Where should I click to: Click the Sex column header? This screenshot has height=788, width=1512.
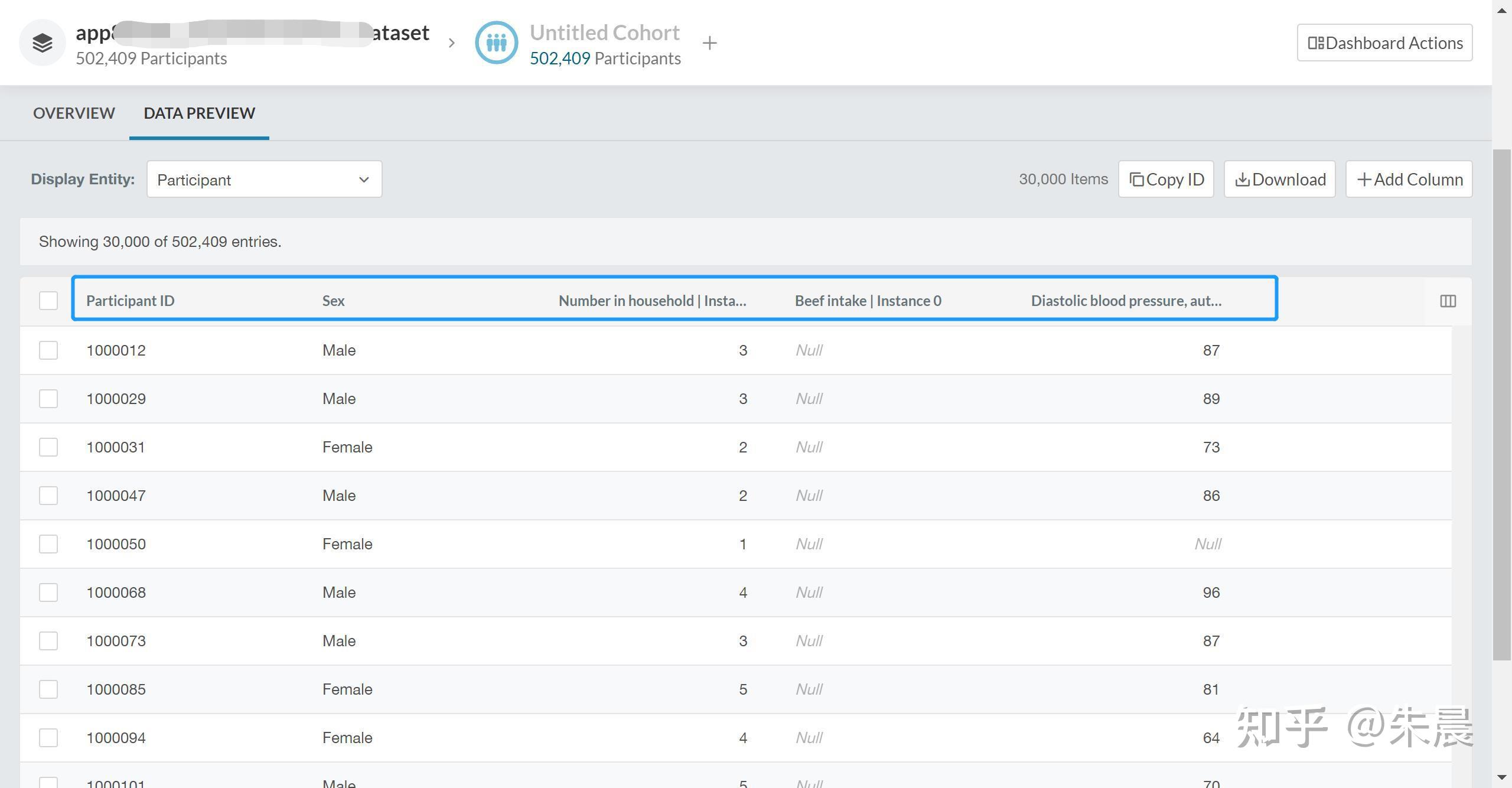point(334,301)
